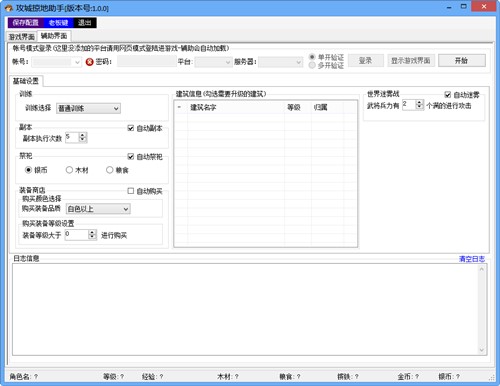Toggle the 自动迷雾 checkbox
This screenshot has height=386, width=500.
click(x=462, y=95)
